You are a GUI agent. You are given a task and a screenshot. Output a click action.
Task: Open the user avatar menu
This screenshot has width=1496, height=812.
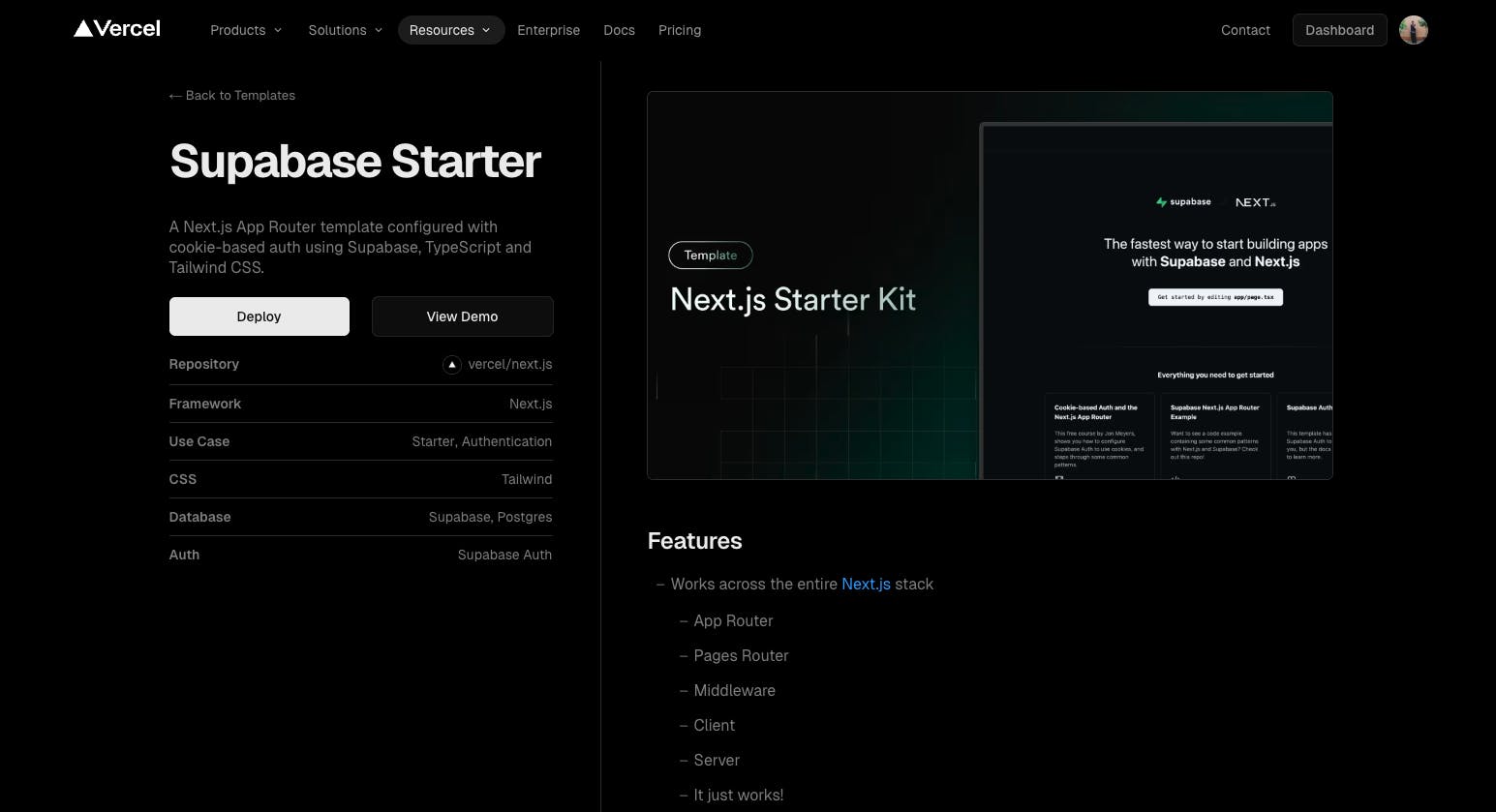tap(1414, 30)
